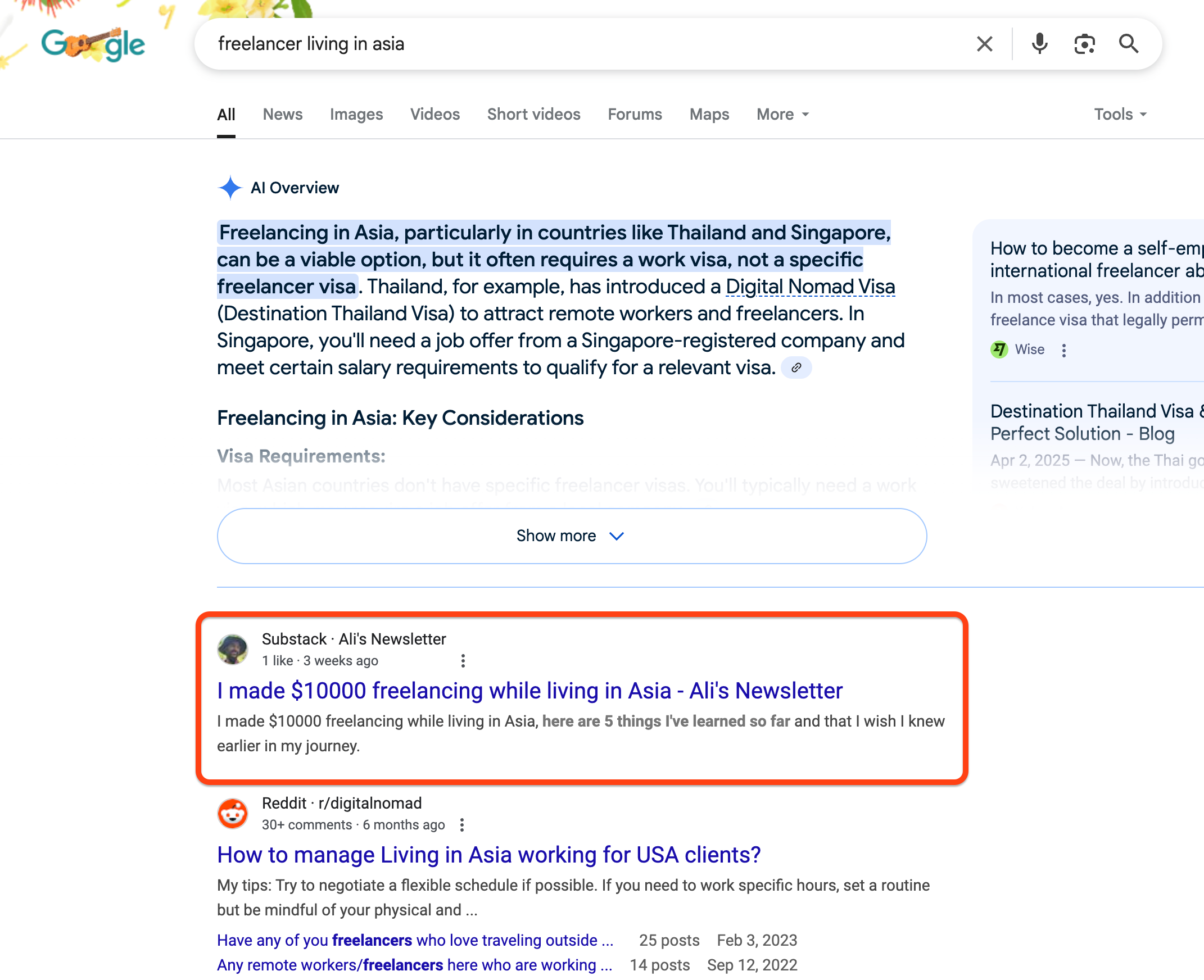Open the Forums tab
The width and height of the screenshot is (1204, 980).
(x=635, y=115)
